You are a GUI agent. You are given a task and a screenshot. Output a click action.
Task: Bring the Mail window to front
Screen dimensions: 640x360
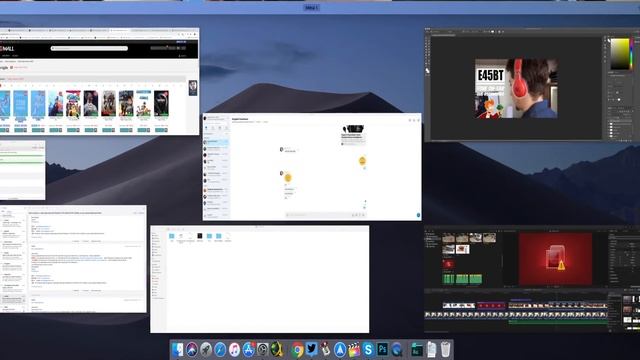tap(73, 259)
